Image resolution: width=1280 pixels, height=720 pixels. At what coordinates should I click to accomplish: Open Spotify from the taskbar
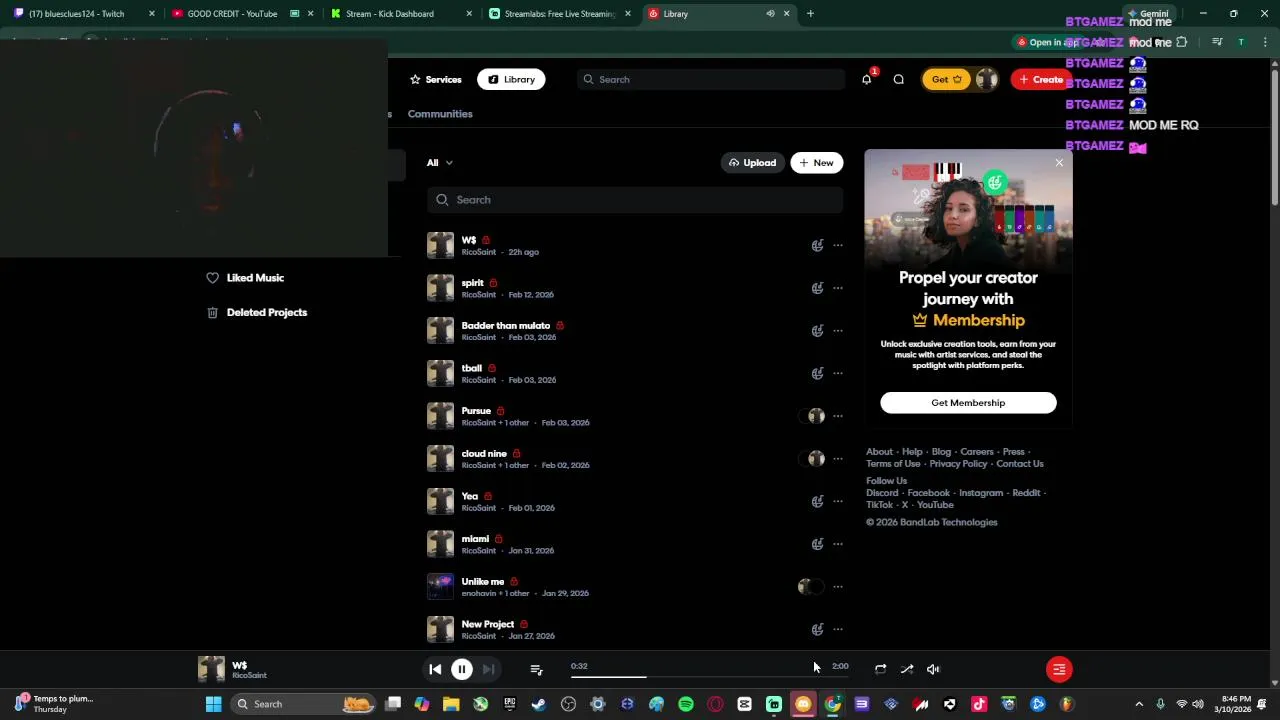[x=686, y=704]
